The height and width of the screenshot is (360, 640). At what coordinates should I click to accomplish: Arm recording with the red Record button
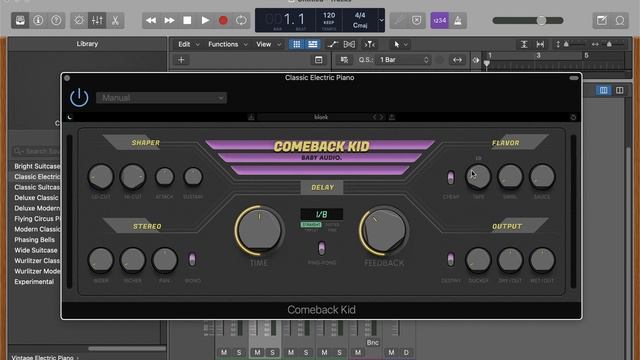tap(223, 20)
